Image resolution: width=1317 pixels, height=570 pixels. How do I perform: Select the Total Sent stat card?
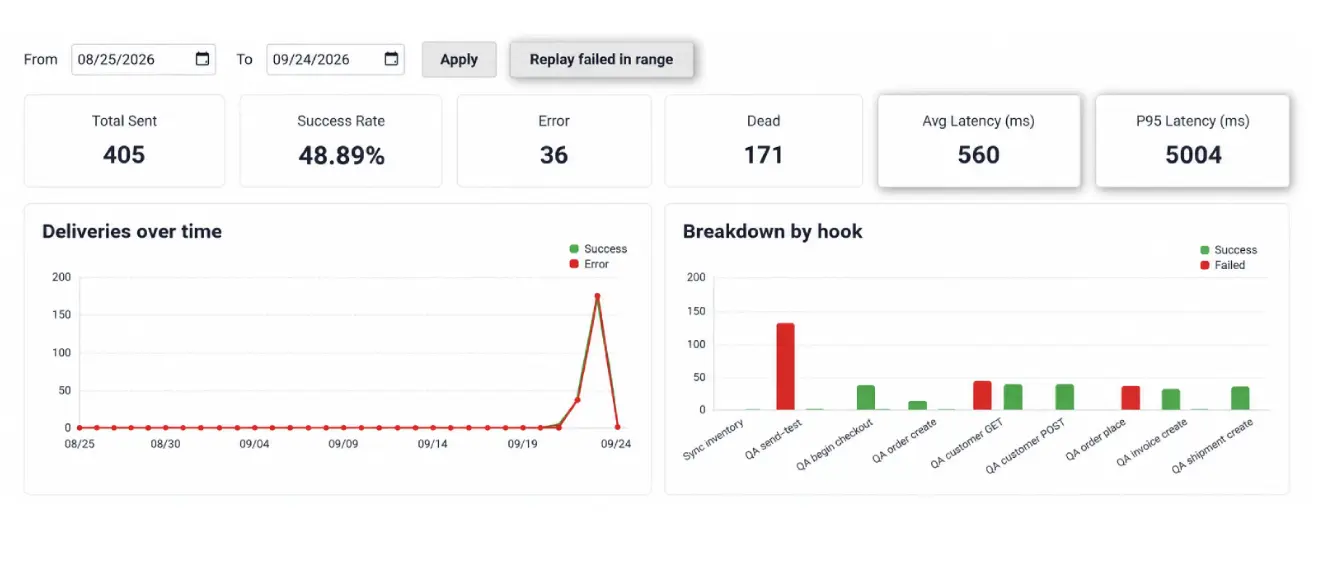coord(124,141)
